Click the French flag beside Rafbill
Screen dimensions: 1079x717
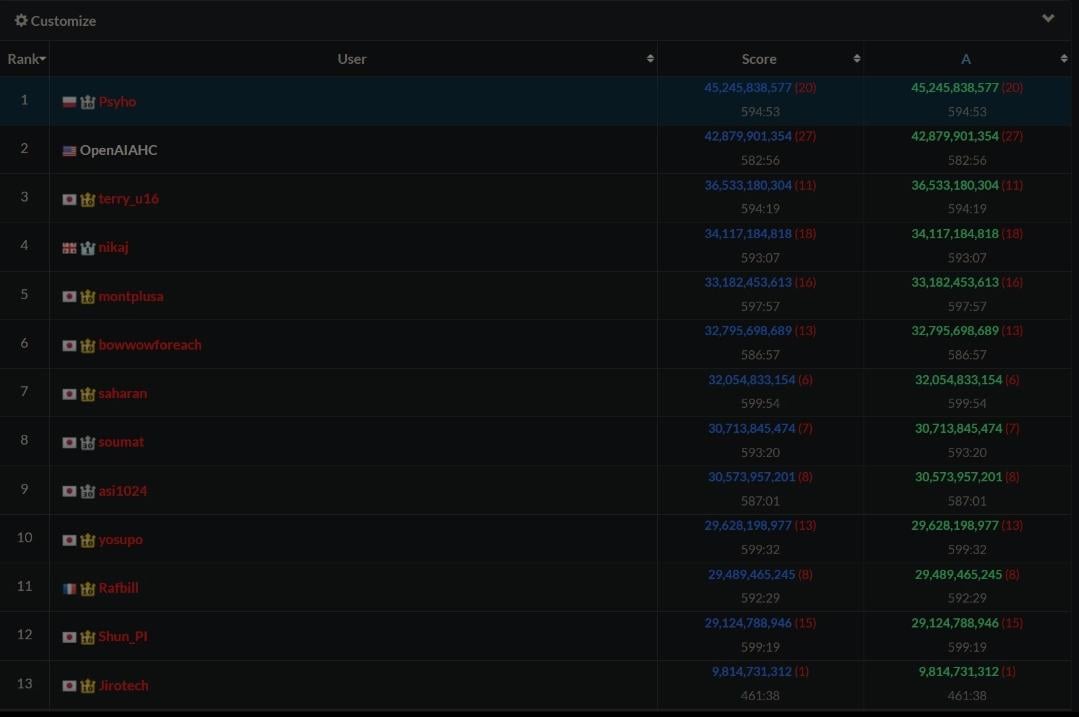pos(69,589)
